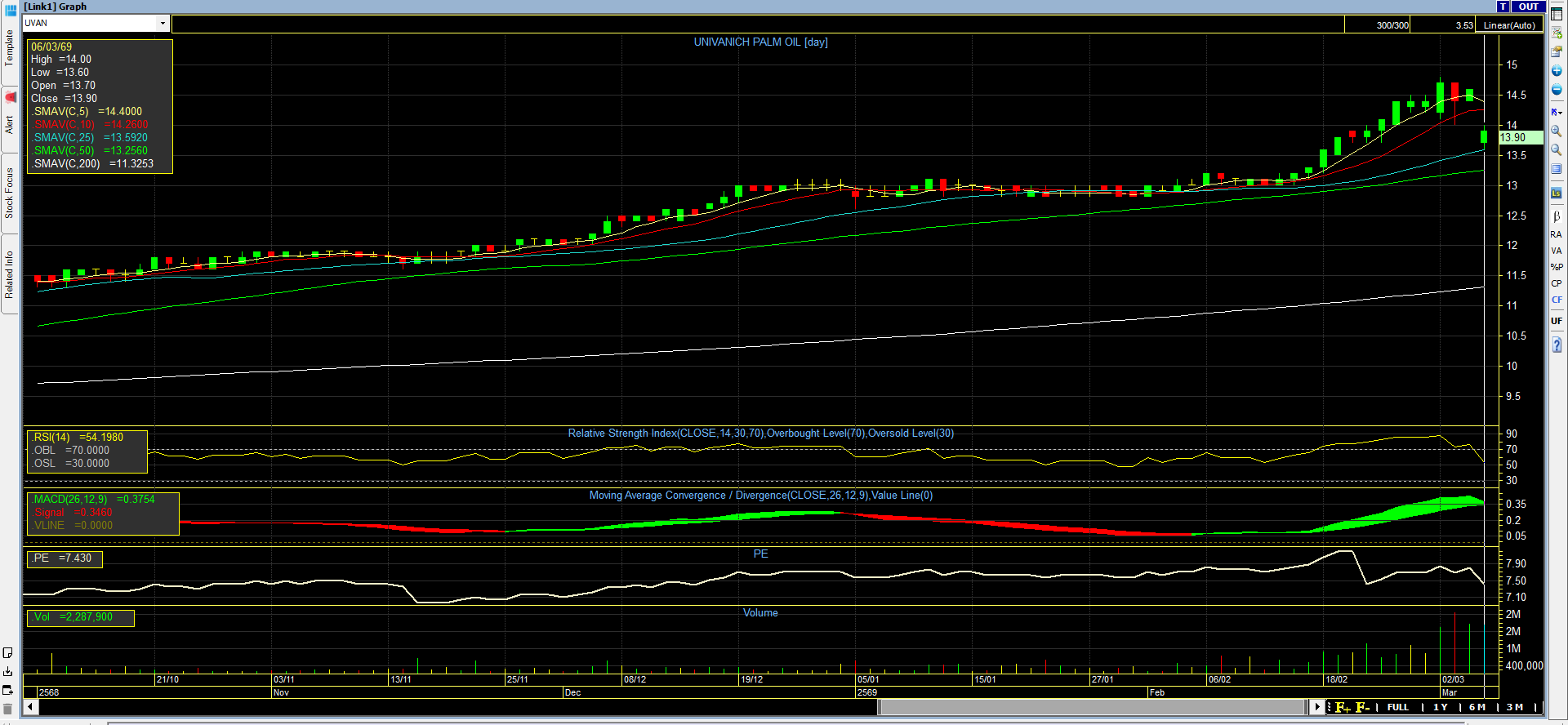This screenshot has width=1568, height=725.
Task: Click the CF toolbar icon
Action: click(x=1557, y=300)
